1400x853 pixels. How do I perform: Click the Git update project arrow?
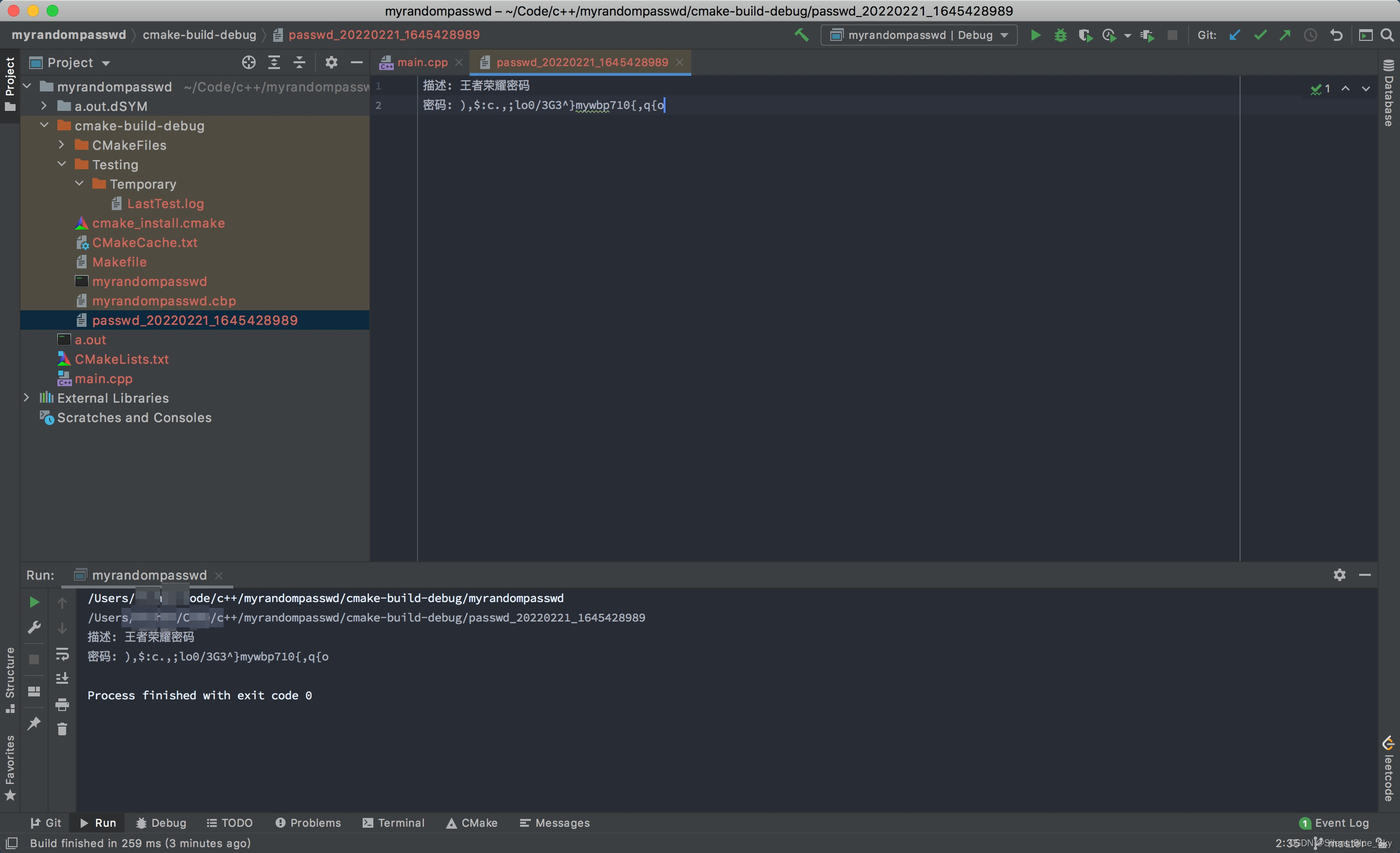[x=1234, y=35]
